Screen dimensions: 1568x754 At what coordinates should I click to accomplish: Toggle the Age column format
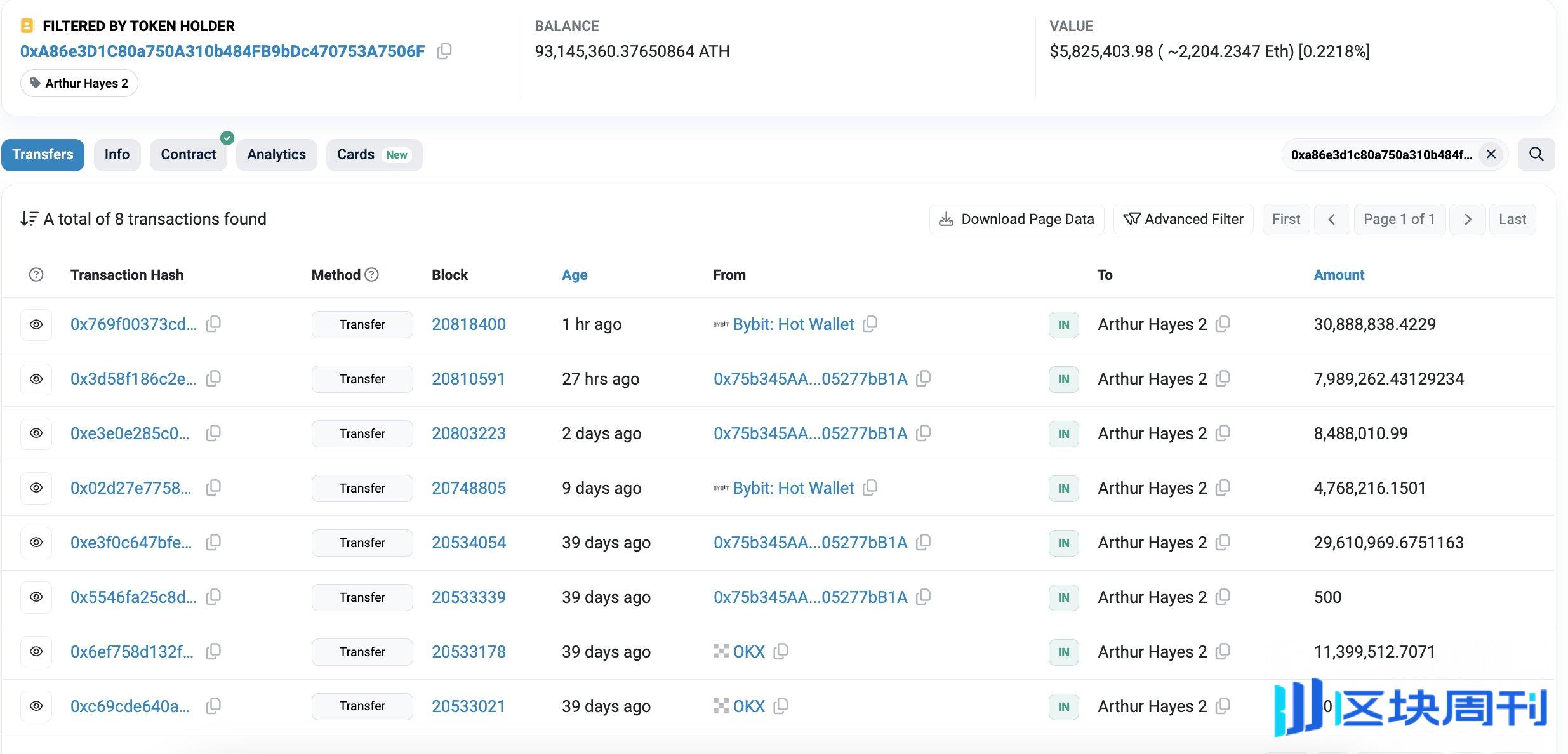[x=575, y=275]
